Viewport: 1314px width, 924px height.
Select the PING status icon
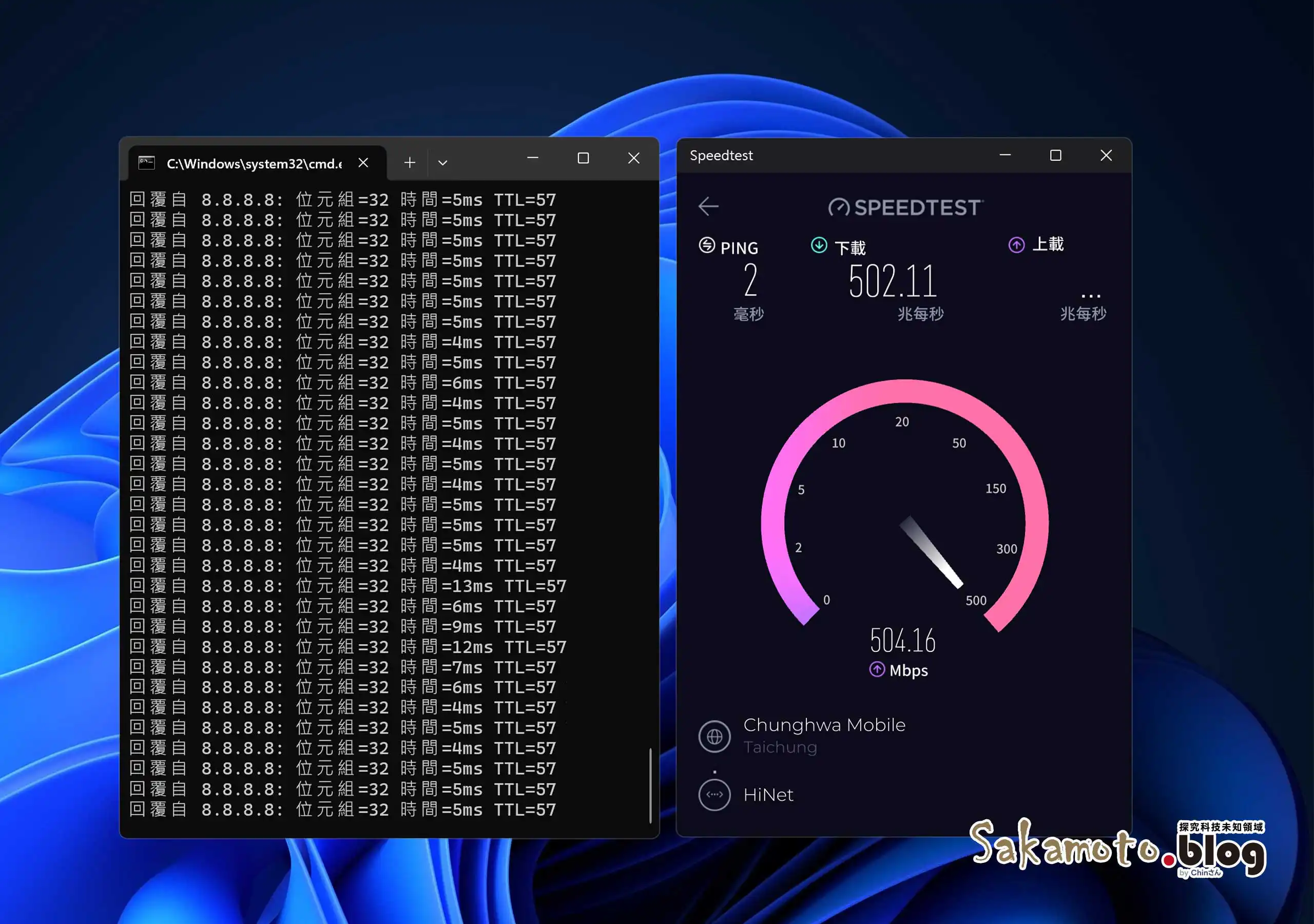coord(707,246)
